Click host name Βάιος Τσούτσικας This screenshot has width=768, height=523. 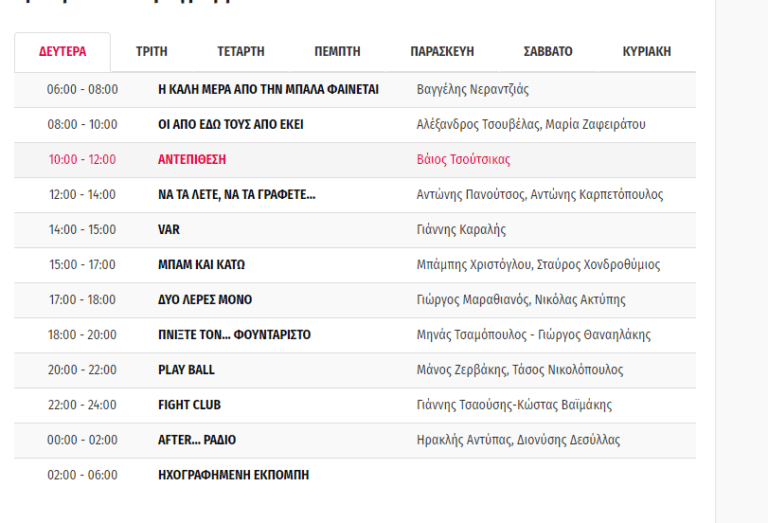tap(463, 160)
